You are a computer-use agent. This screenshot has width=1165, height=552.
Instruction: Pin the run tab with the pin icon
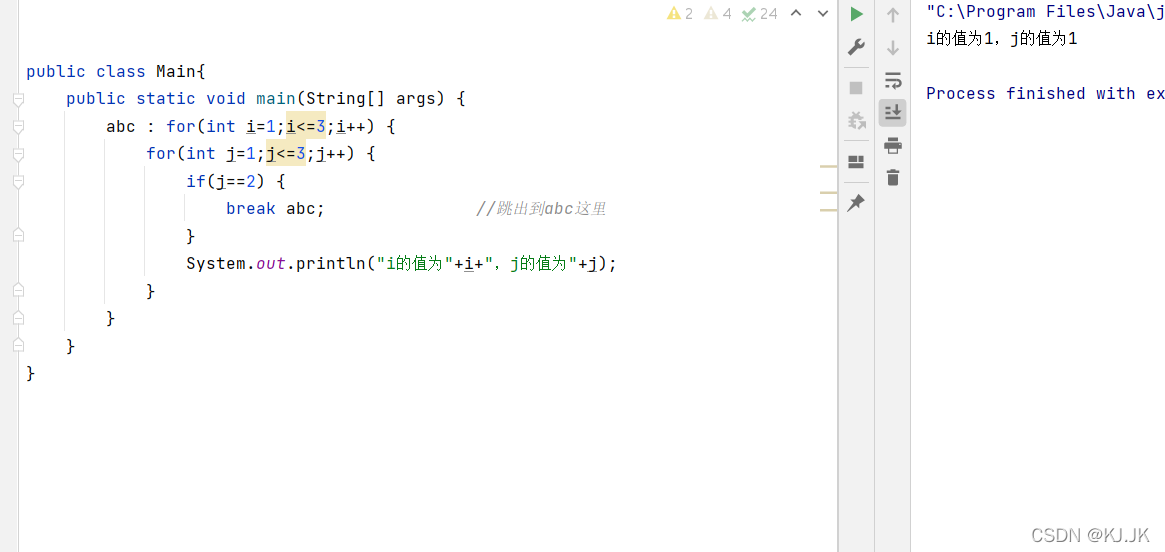[x=856, y=203]
